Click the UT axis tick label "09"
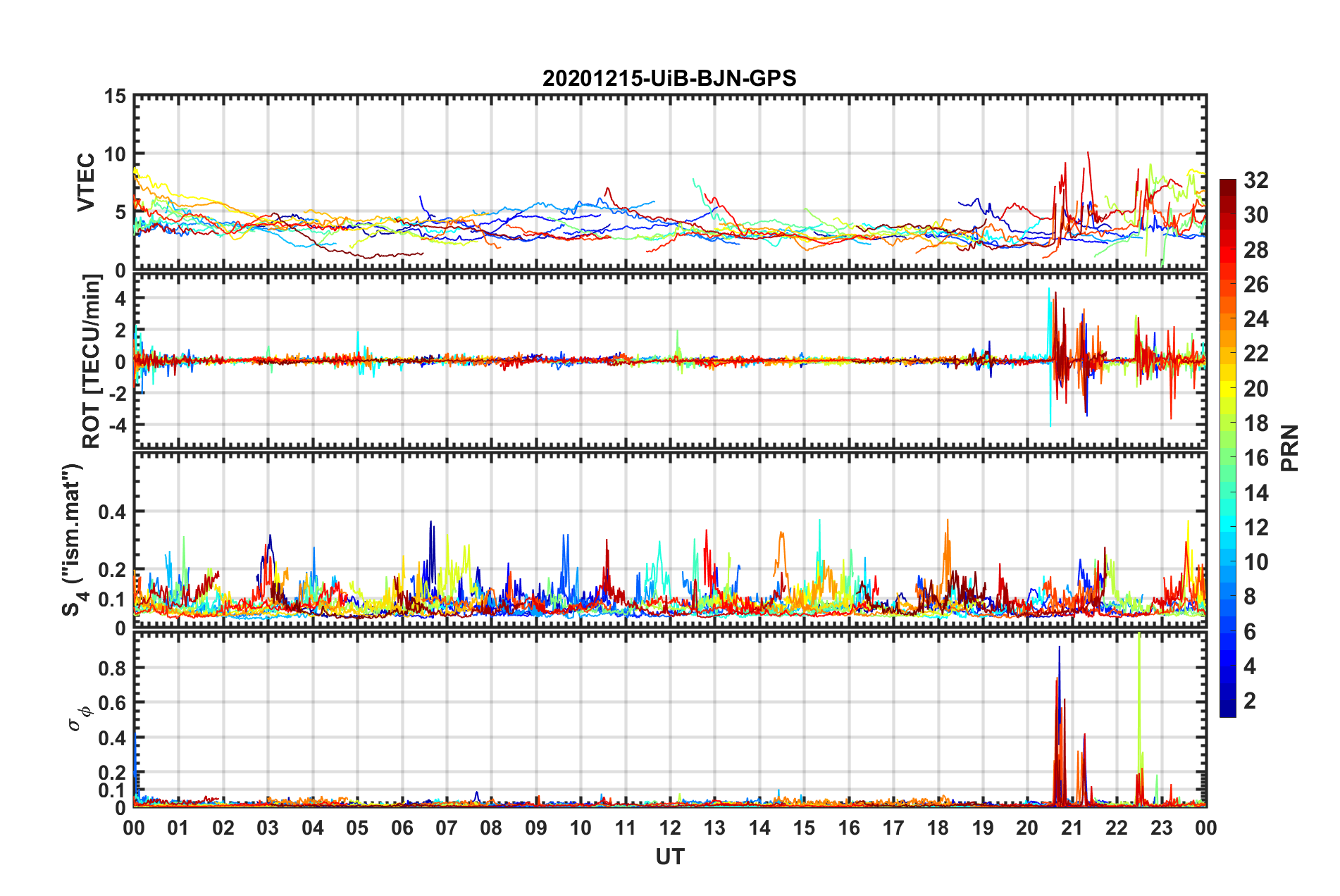The image size is (1340, 896). [x=536, y=828]
